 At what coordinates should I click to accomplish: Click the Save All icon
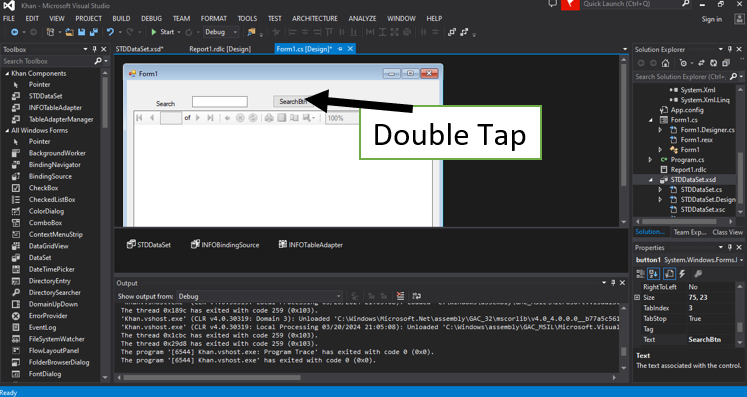click(94, 32)
